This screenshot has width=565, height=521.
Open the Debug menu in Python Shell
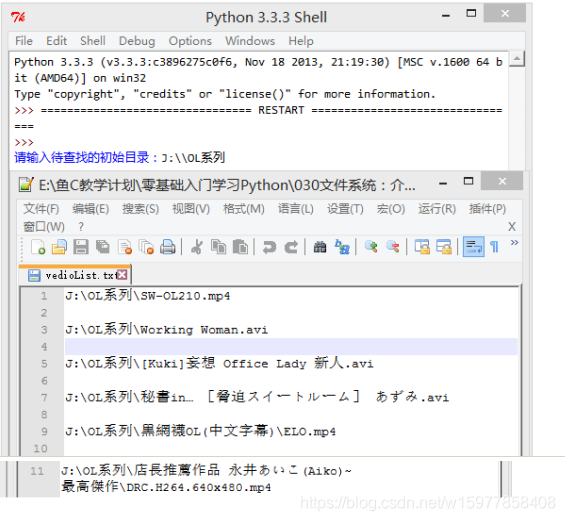pos(137,41)
